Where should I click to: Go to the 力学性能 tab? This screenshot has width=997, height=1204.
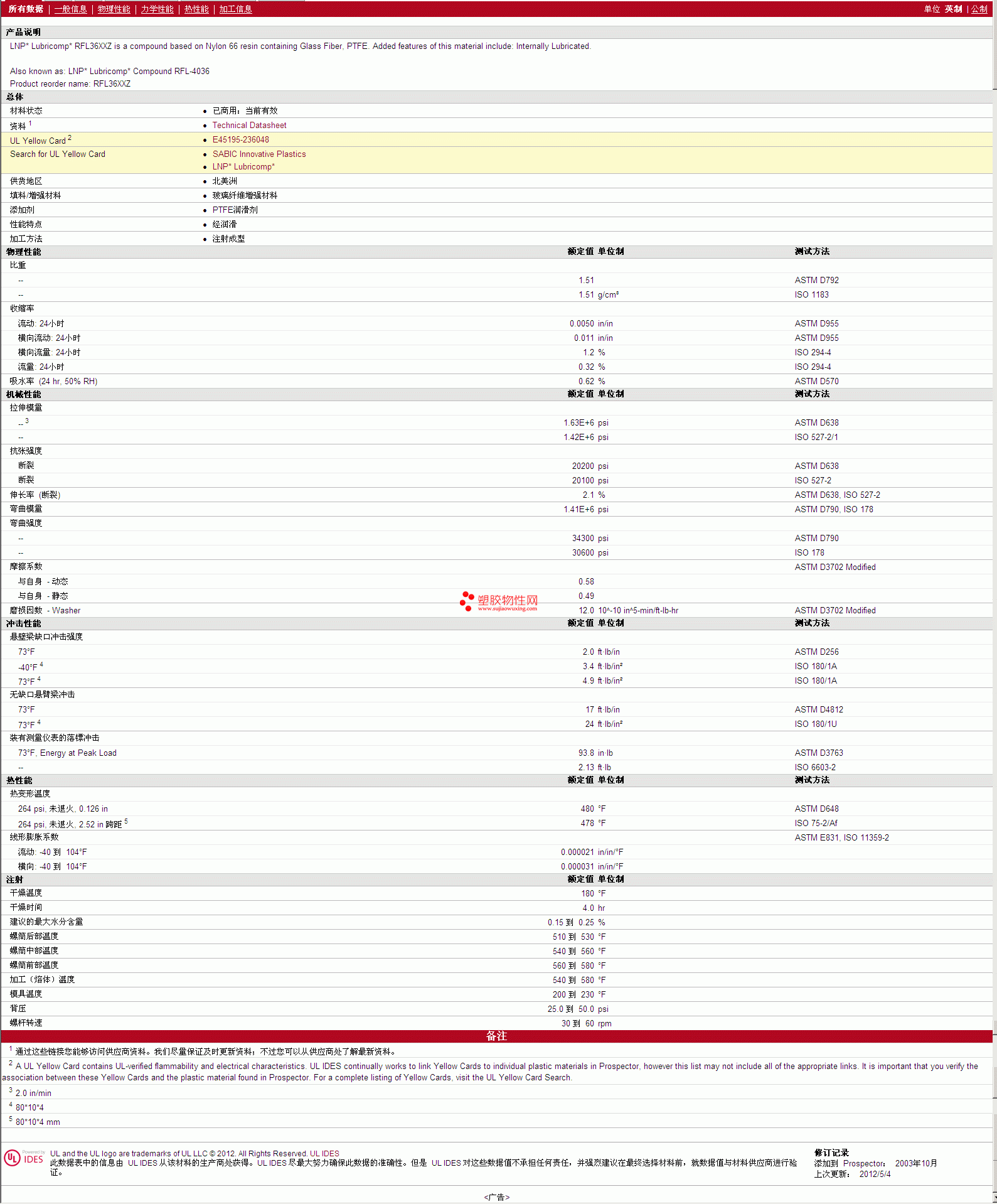tap(157, 9)
